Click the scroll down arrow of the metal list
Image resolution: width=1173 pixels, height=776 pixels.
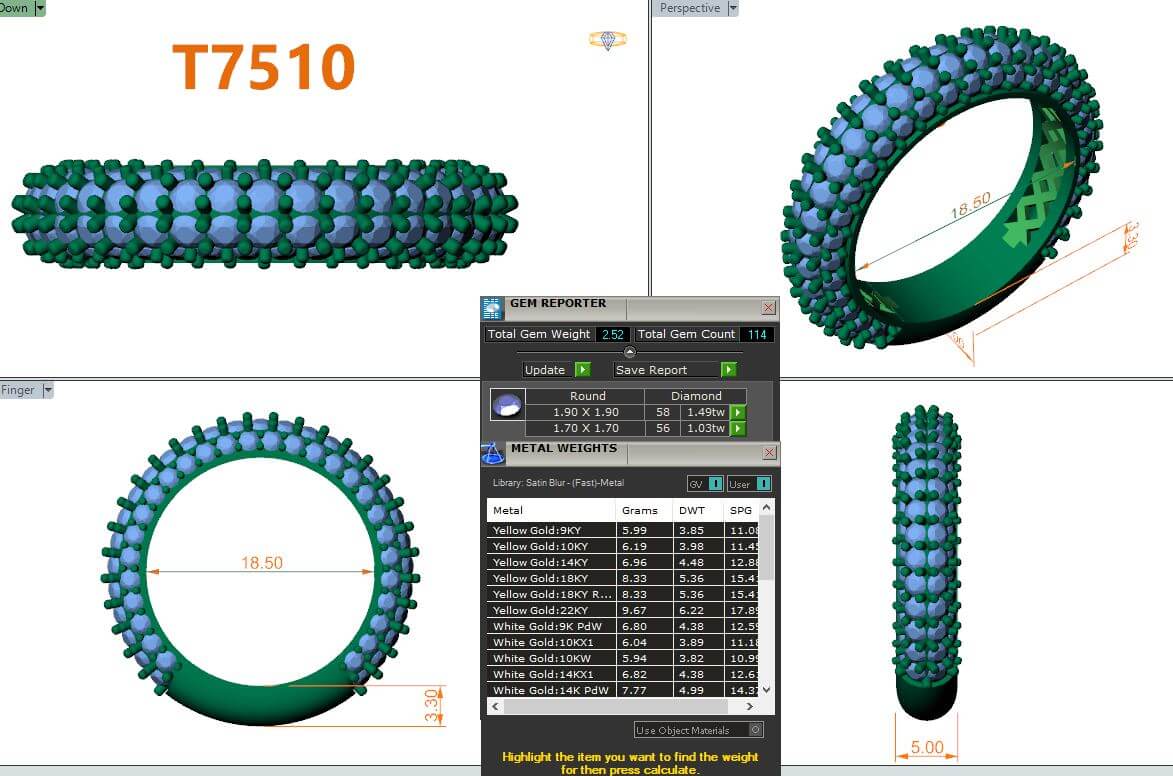click(x=766, y=690)
